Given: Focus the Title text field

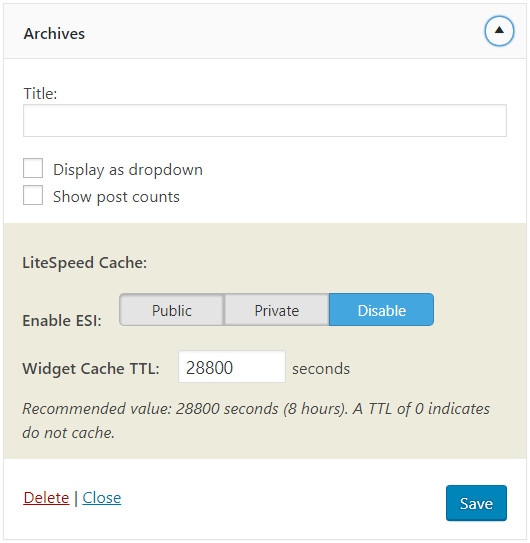Looking at the screenshot, I should point(265,121).
